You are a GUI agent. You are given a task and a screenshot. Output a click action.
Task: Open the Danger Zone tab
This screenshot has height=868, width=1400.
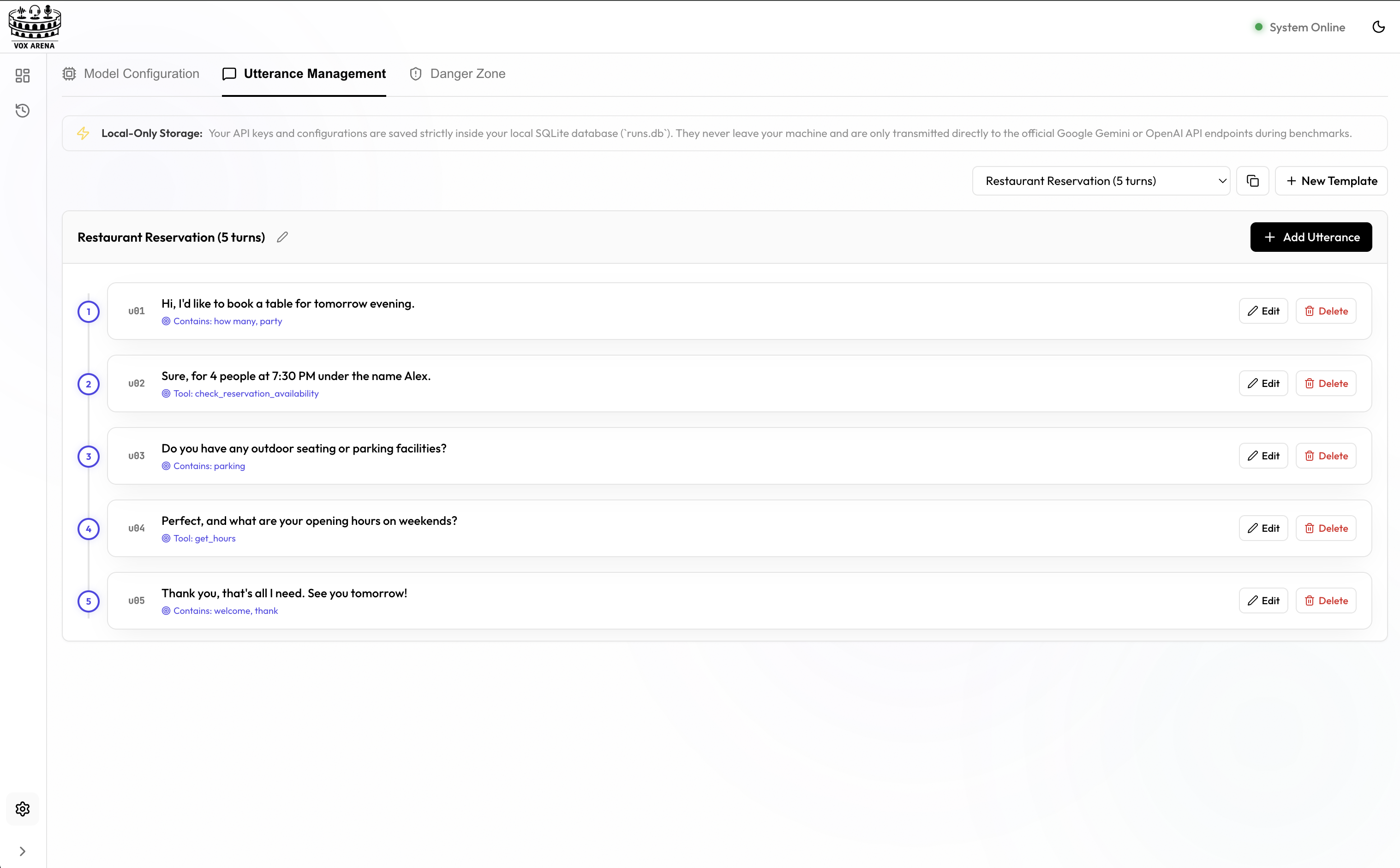(457, 73)
